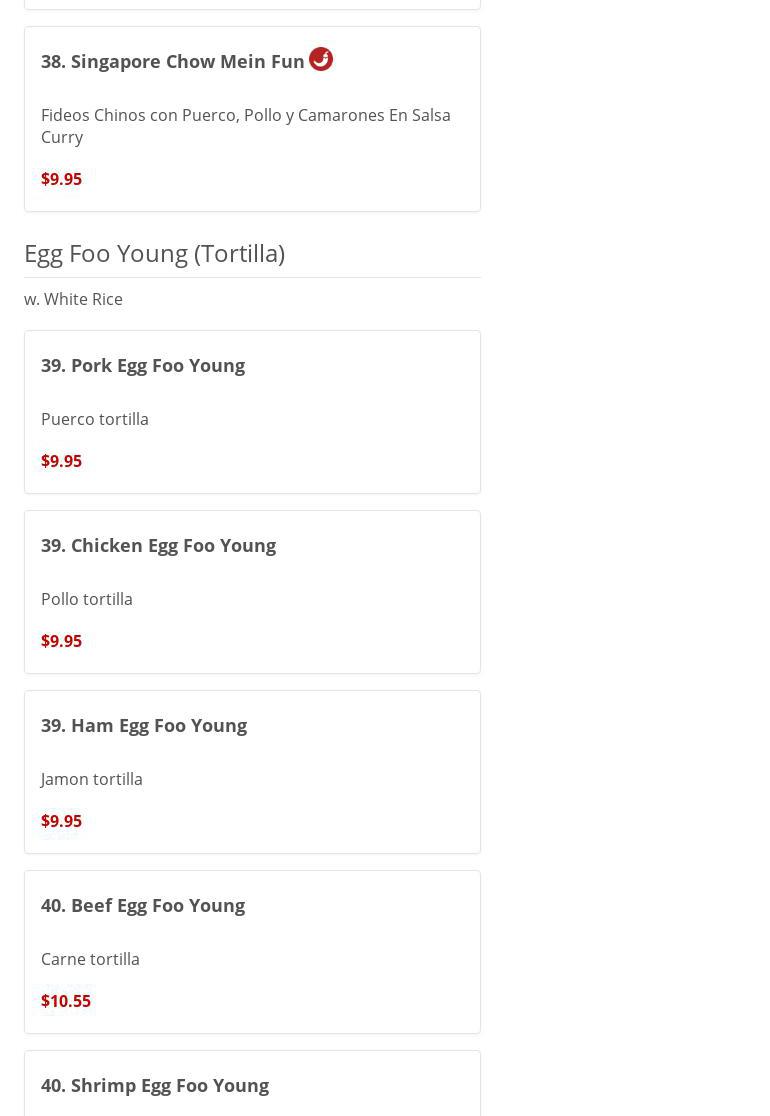Click the Jamon tortilla description
Image resolution: width=770 pixels, height=1116 pixels.
tap(92, 779)
